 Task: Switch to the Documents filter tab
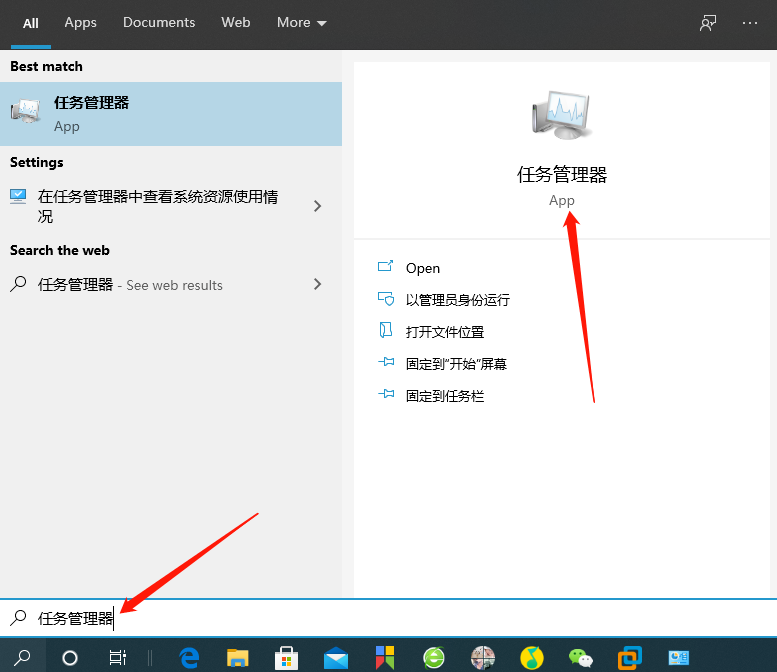[x=158, y=23]
